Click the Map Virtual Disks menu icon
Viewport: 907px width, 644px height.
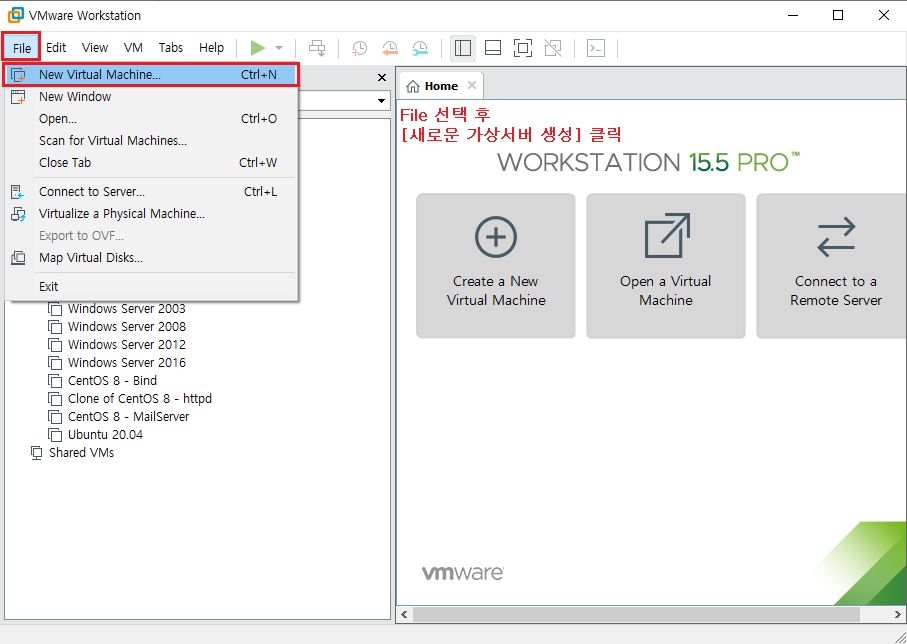pos(19,257)
